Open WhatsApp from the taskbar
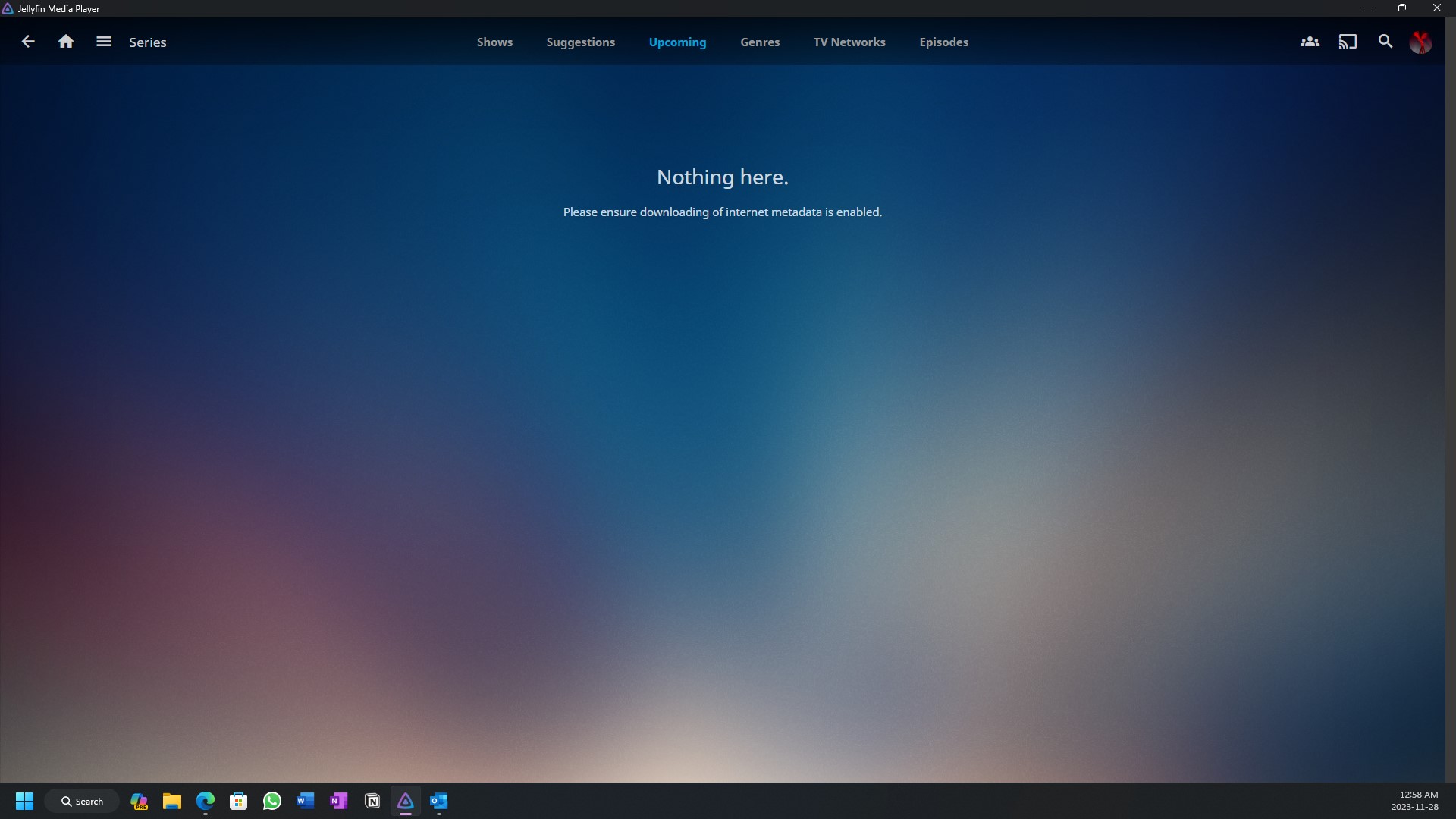The image size is (1456, 819). tap(272, 801)
